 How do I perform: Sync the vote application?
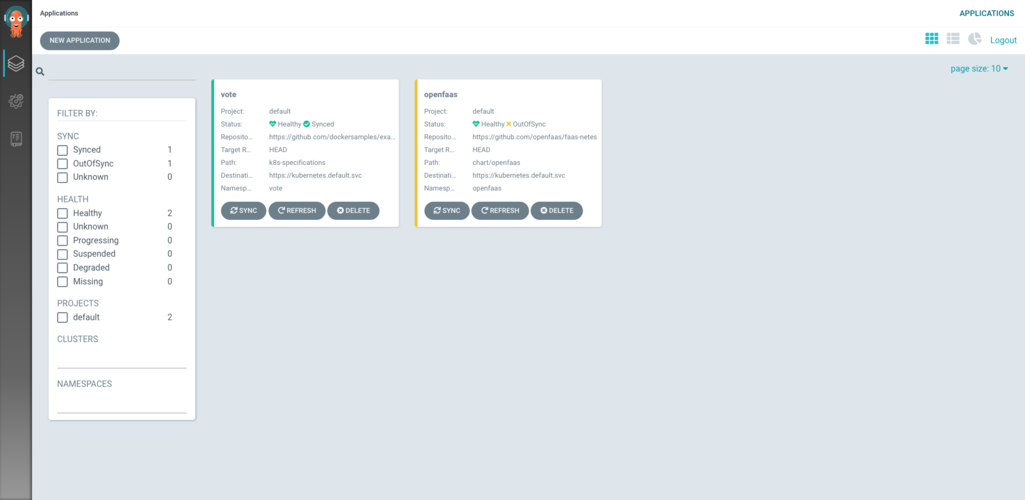click(x=243, y=210)
